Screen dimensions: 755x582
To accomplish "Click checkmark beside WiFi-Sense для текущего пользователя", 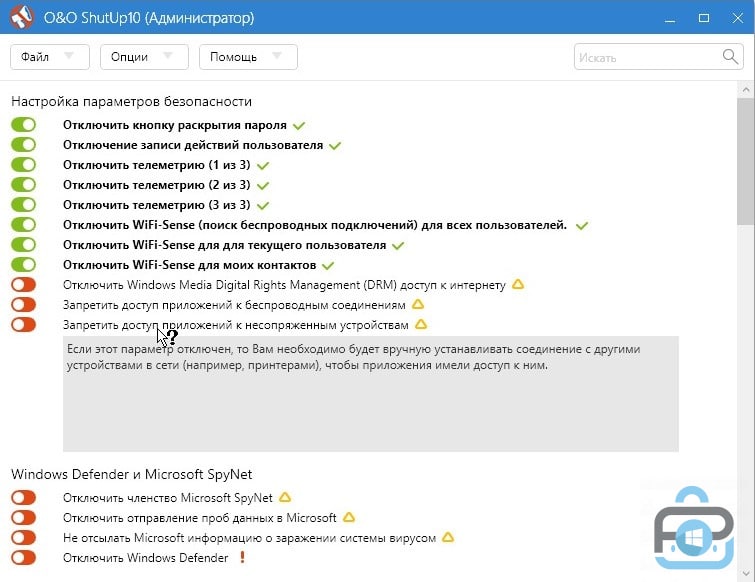I will 398,246.
